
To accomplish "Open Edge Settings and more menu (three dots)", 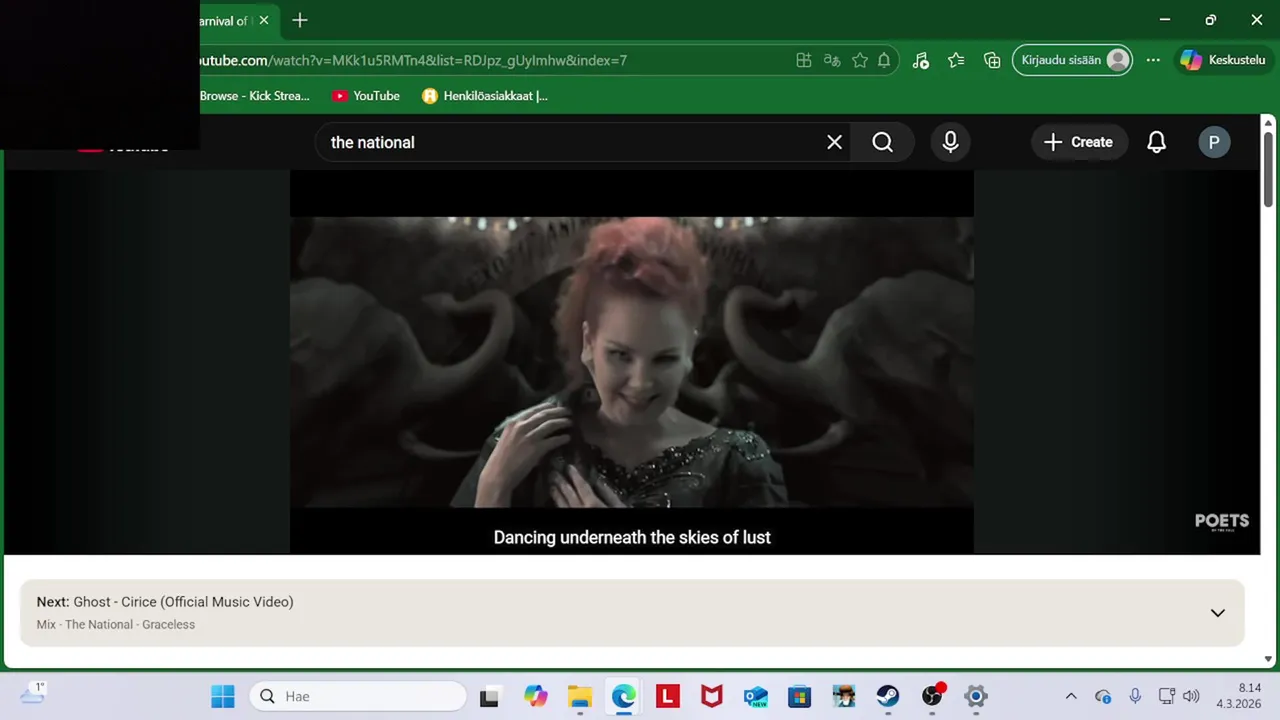I will (1153, 60).
